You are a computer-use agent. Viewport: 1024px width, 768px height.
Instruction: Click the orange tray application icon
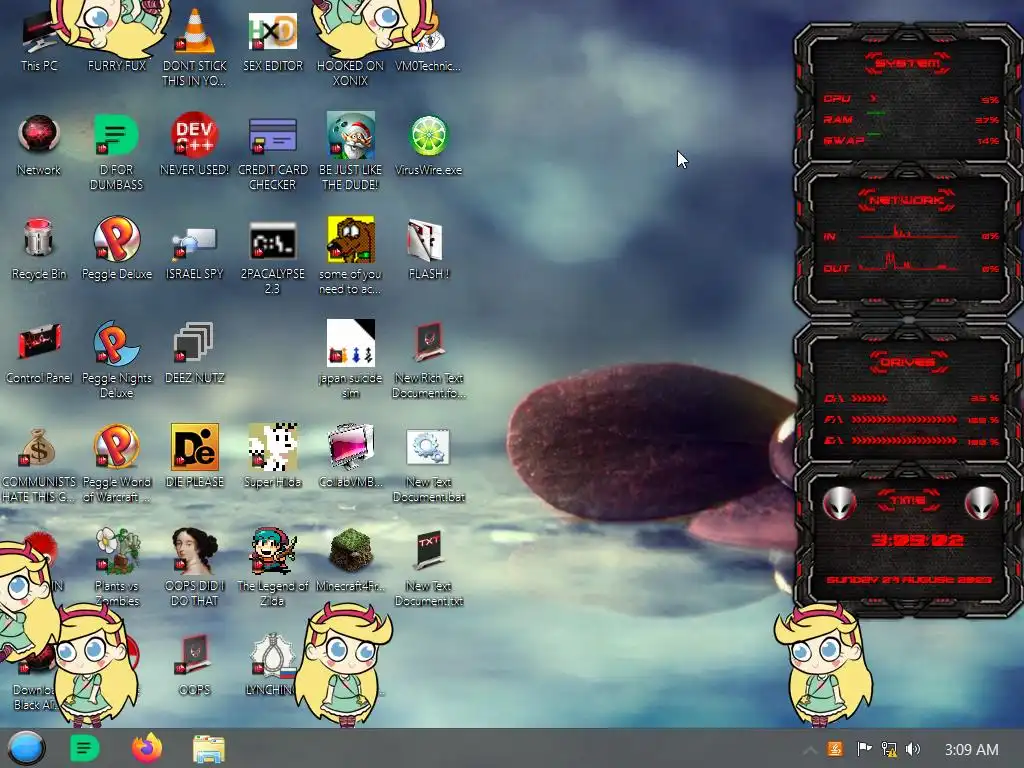(835, 749)
